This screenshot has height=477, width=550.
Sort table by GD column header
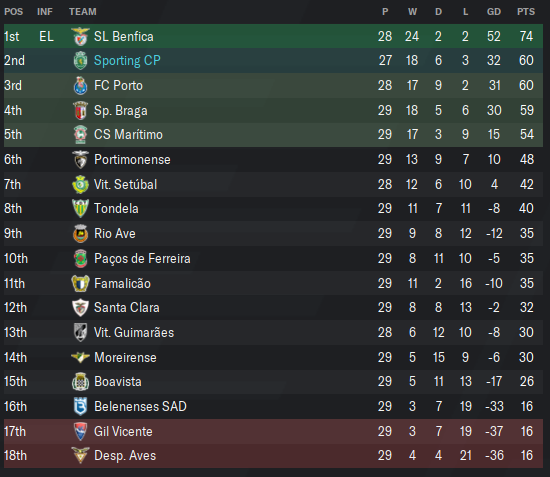tap(494, 12)
